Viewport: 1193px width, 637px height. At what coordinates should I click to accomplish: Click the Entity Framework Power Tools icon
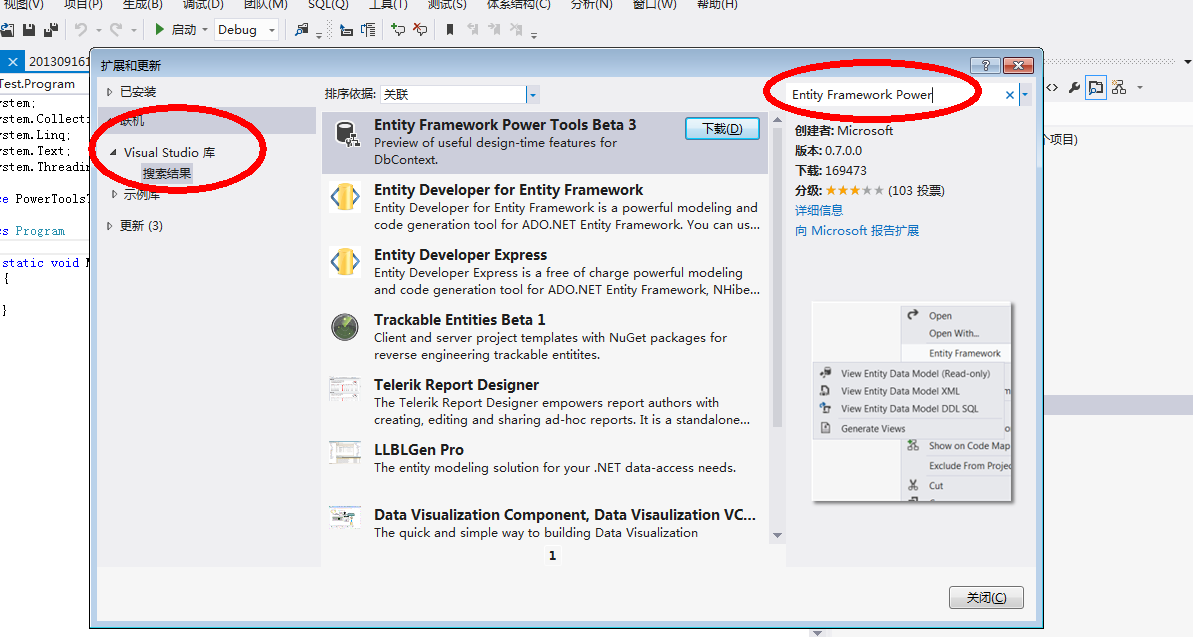pyautogui.click(x=347, y=135)
